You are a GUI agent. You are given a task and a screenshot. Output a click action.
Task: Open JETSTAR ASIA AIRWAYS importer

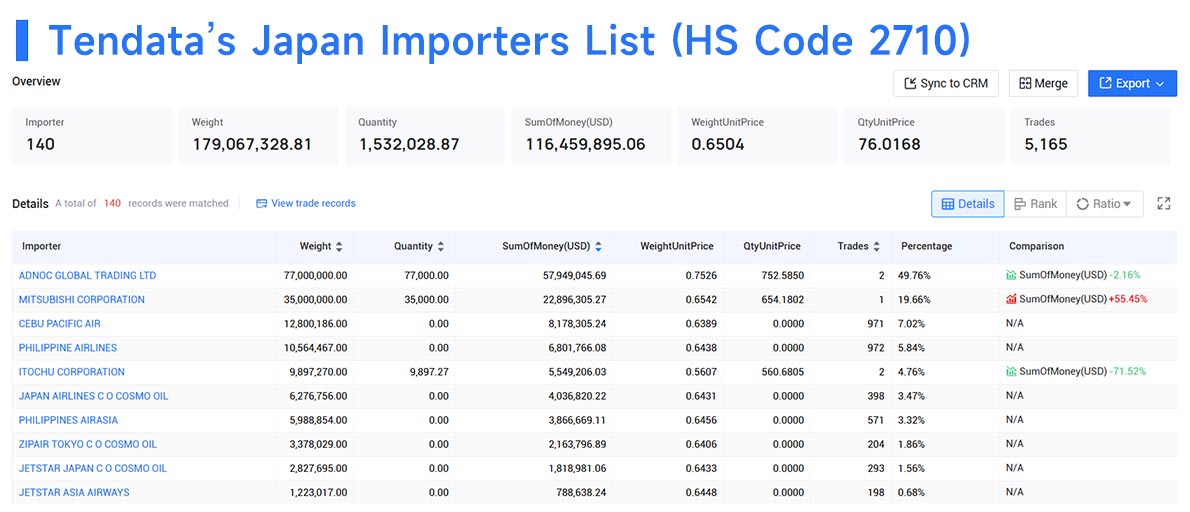pyautogui.click(x=74, y=493)
